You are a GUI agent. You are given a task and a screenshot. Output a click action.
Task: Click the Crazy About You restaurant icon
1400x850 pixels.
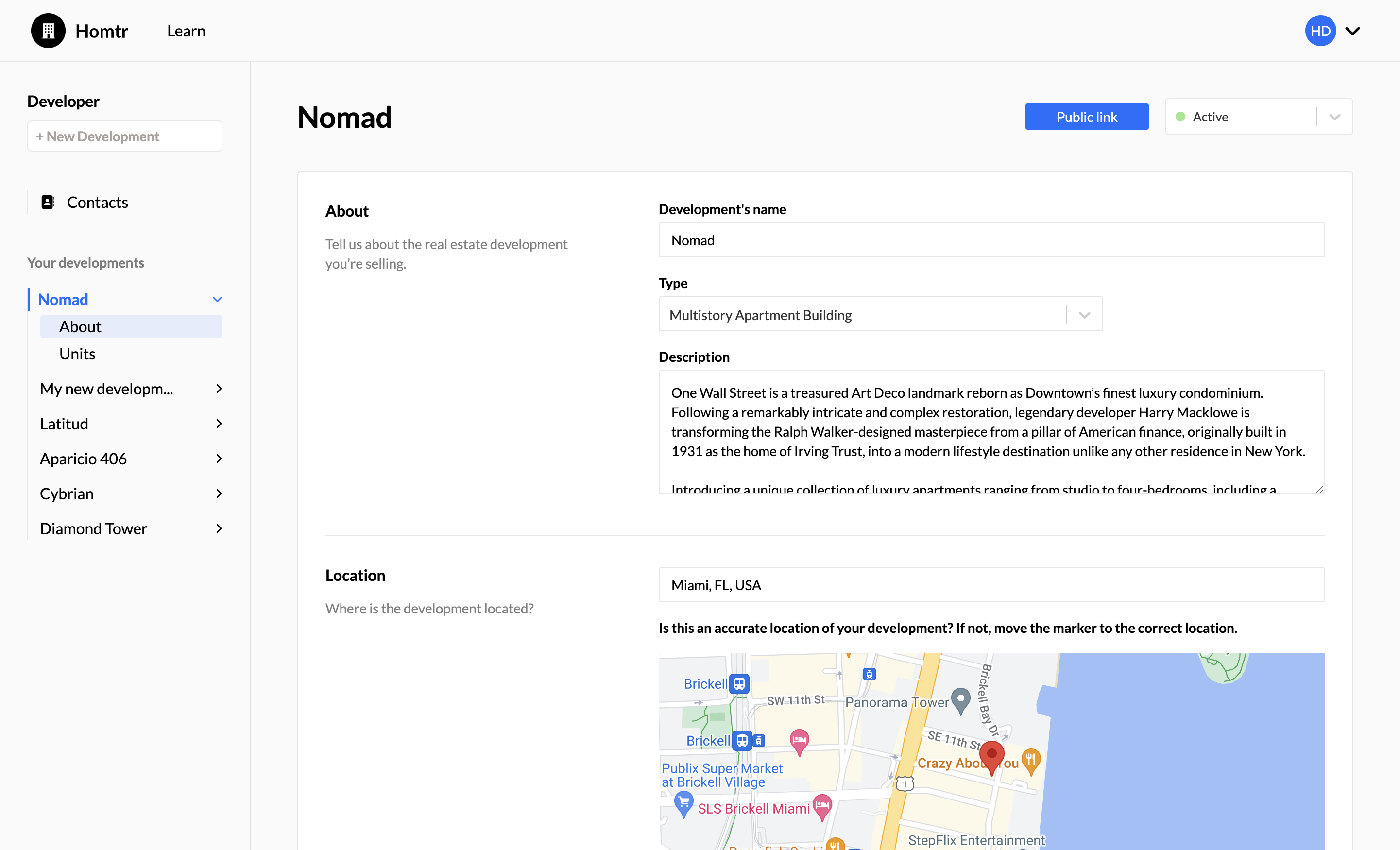click(x=1031, y=761)
